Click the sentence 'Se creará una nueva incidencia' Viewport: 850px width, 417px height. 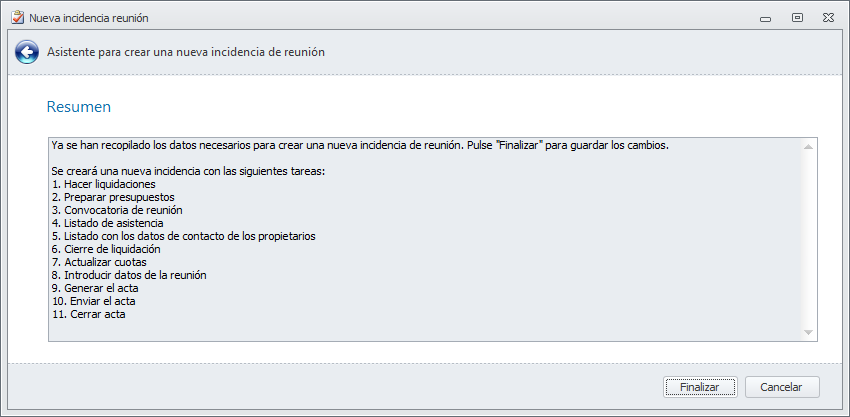[188, 171]
